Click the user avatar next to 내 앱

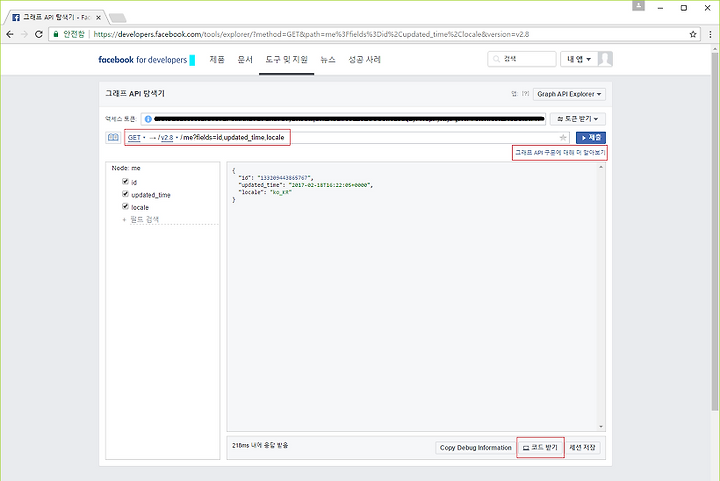pos(605,59)
